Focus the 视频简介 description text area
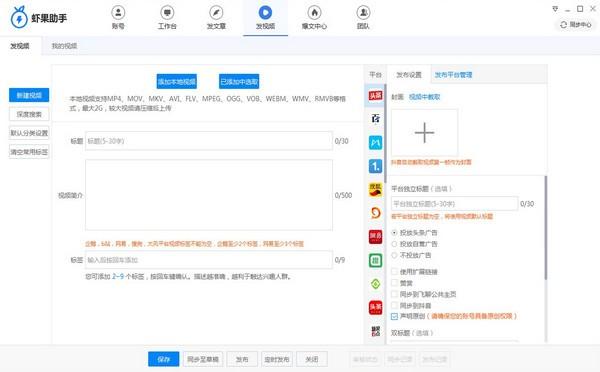Viewport: 600px width, 372px height. 209,195
